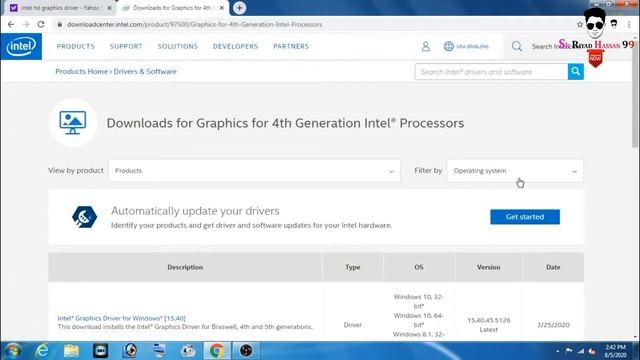Image resolution: width=640 pixels, height=360 pixels.
Task: Open the USA English region selector
Action: point(466,47)
